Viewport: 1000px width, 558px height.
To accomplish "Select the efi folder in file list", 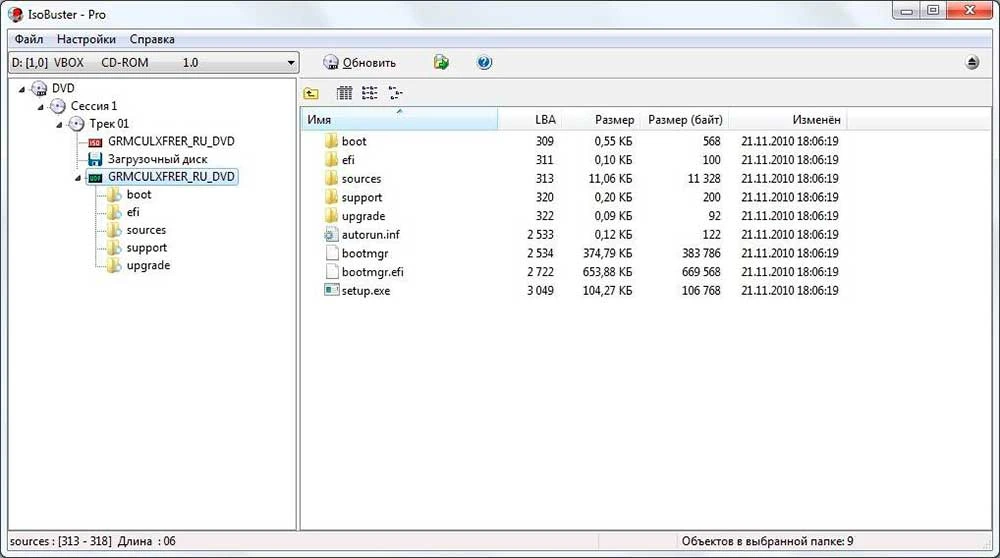I will (348, 160).
